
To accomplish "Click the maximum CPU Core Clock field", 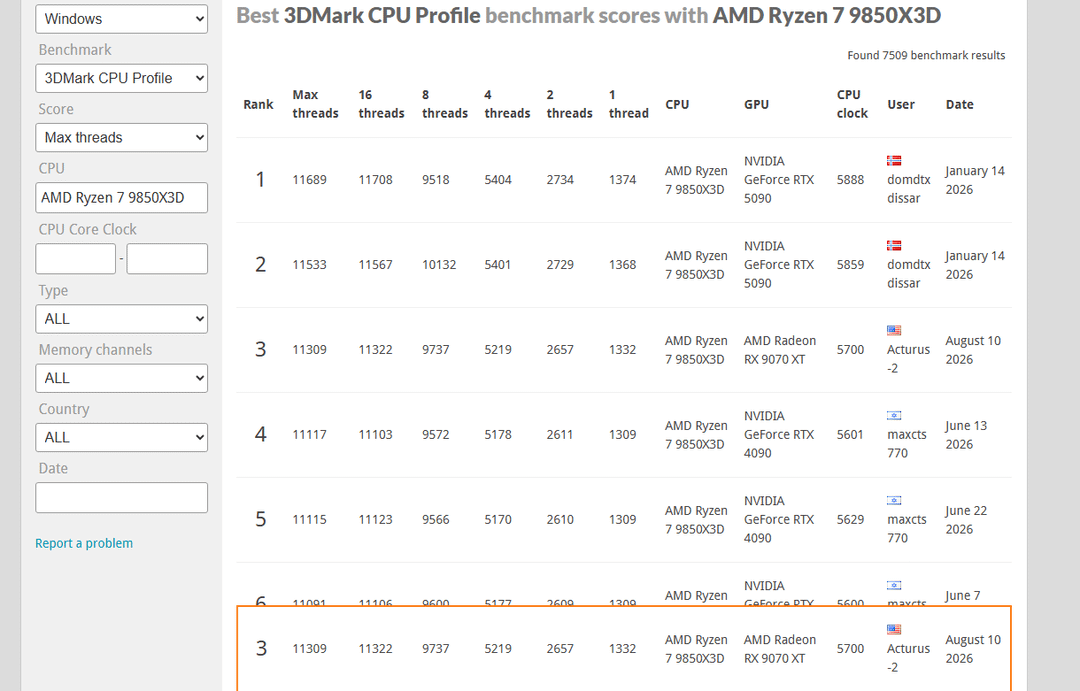I will (167, 258).
